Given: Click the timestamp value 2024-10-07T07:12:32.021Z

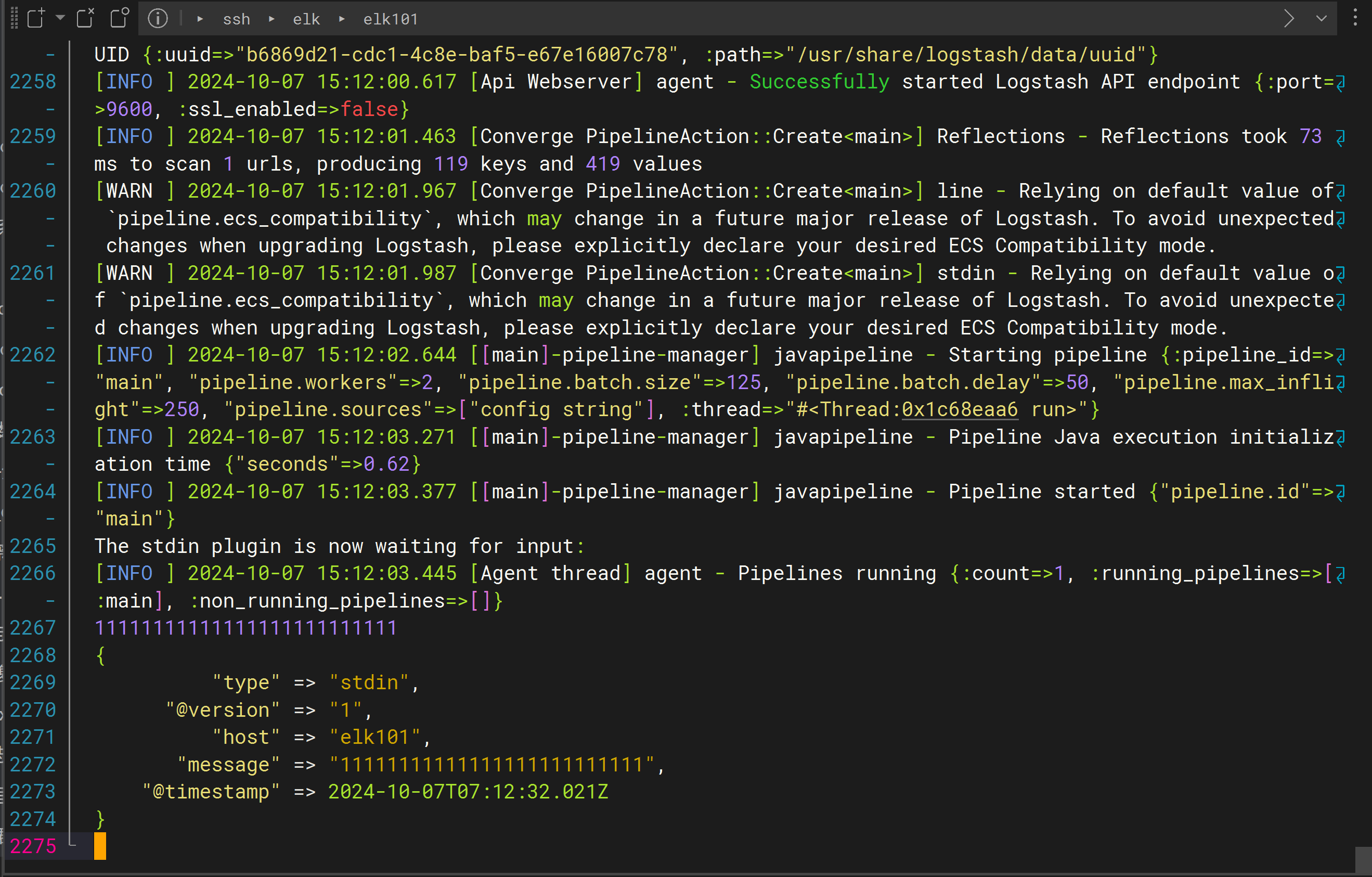Looking at the screenshot, I should [469, 792].
